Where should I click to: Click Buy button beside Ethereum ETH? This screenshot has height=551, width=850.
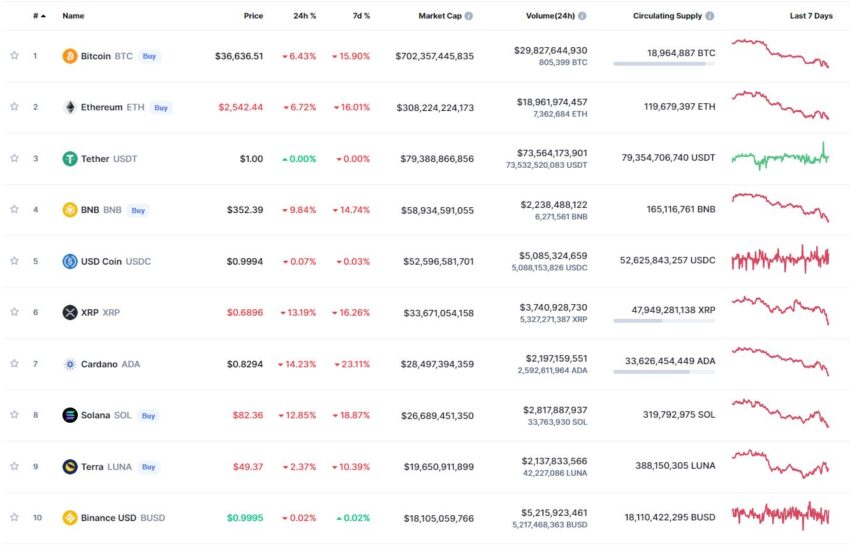(161, 107)
